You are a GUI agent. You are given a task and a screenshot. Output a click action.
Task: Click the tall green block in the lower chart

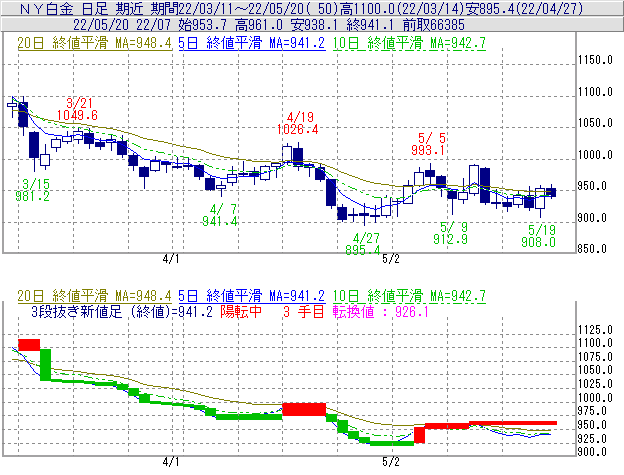click(45, 364)
